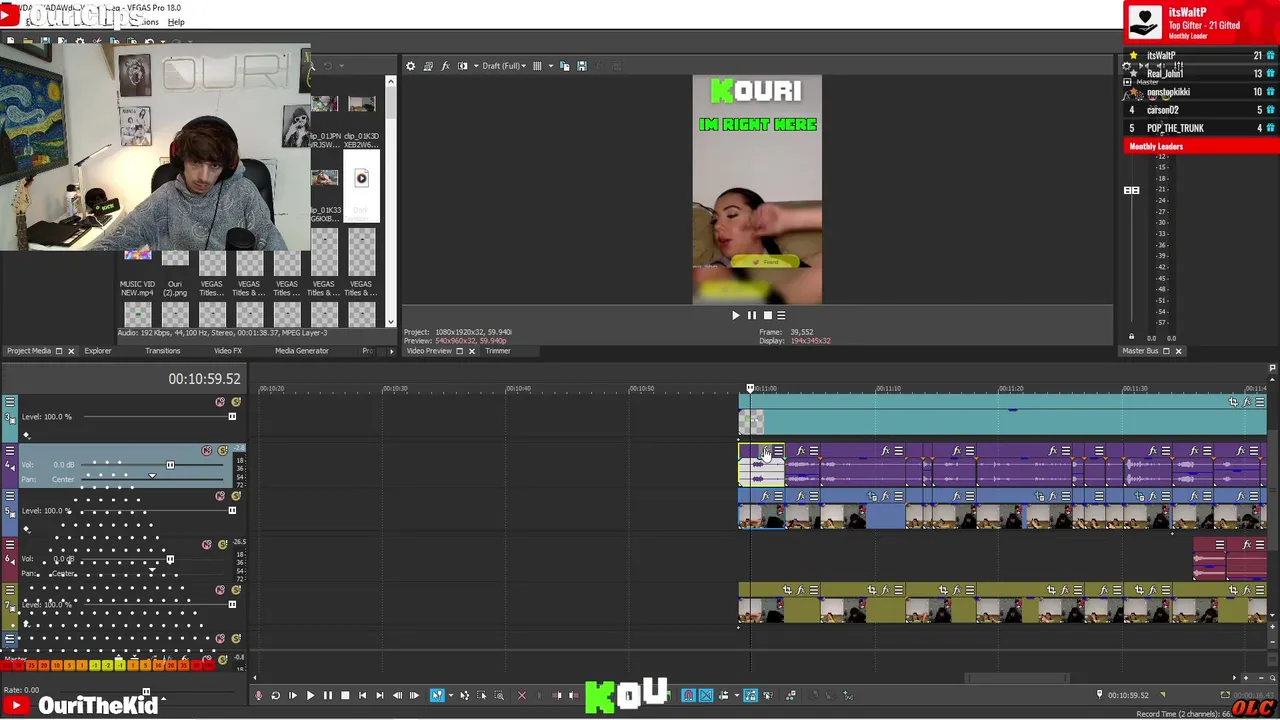Click Play below the video preview
Viewport: 1280px width, 720px height.
click(735, 315)
